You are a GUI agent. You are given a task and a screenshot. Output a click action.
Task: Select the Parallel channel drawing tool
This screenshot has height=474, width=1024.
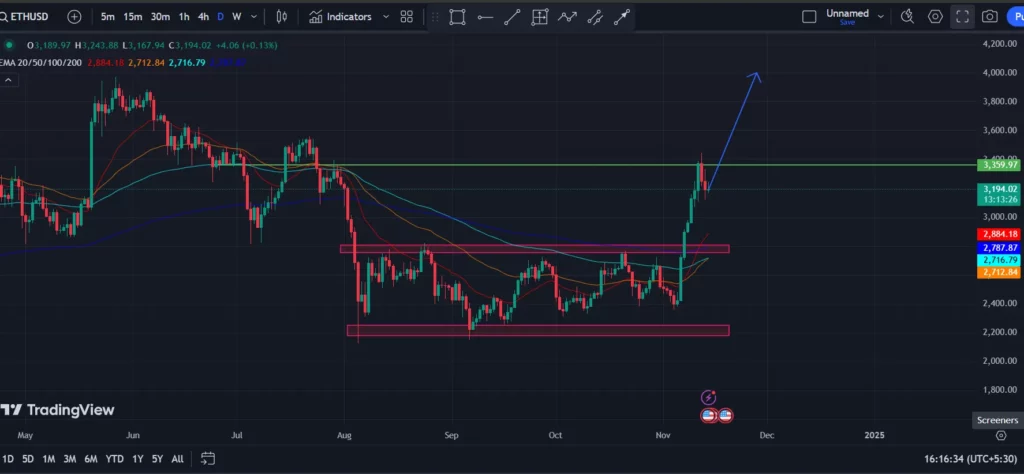594,17
